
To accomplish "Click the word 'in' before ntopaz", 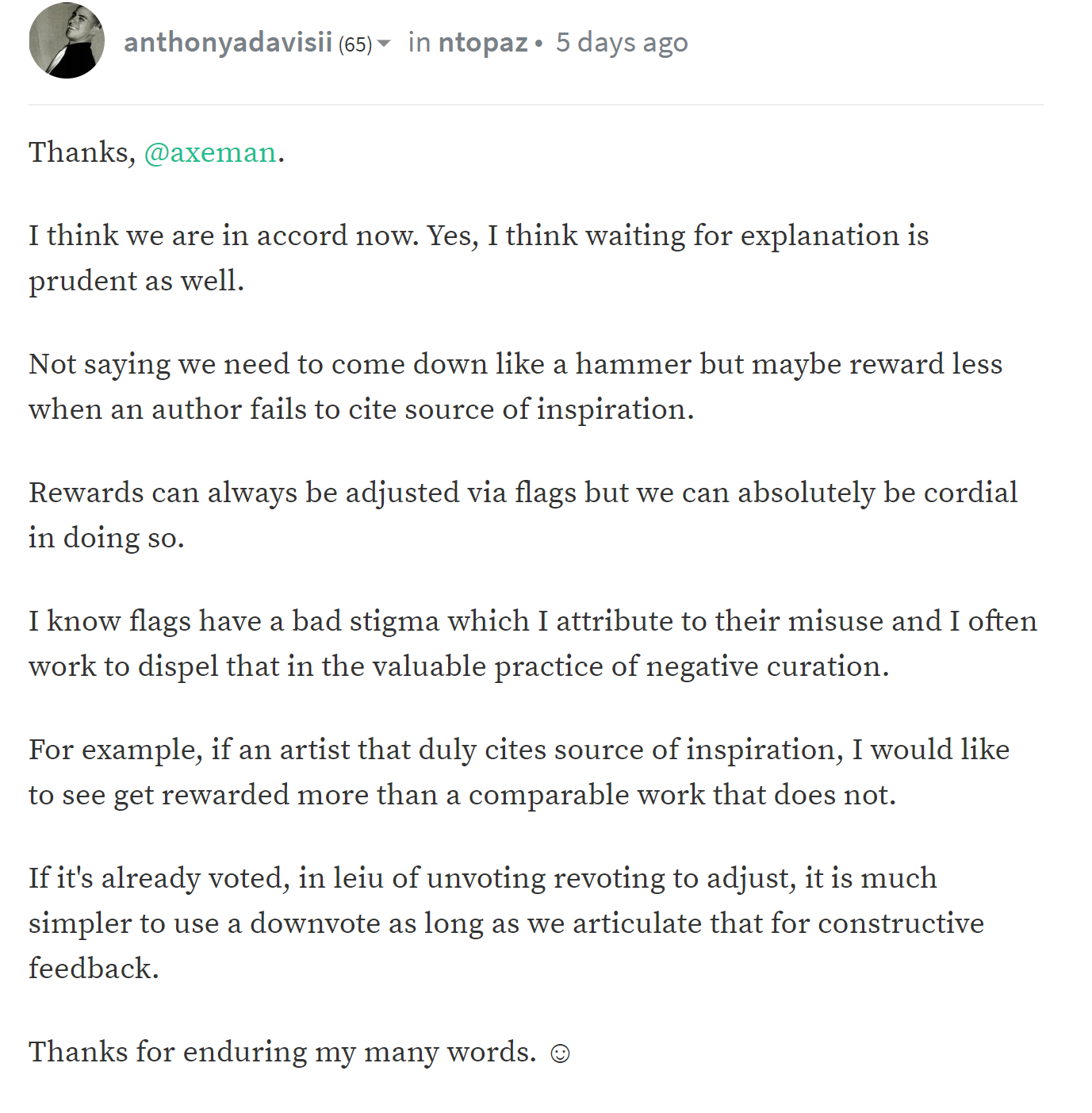I will pos(419,42).
